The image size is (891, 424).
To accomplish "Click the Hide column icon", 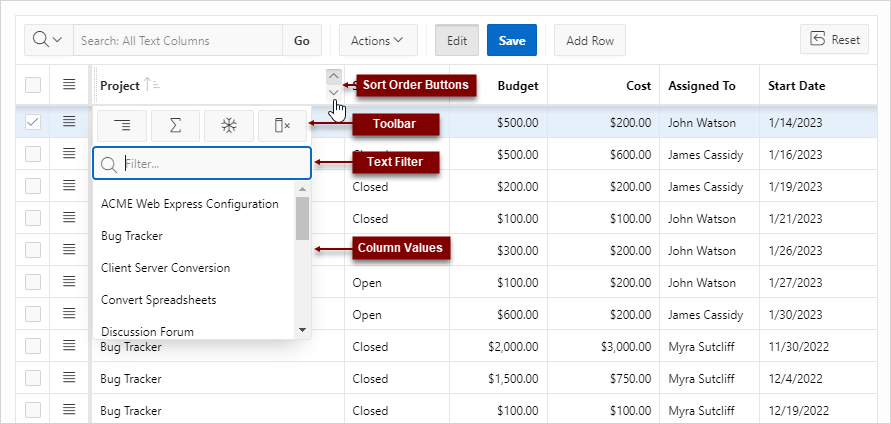I will (282, 125).
